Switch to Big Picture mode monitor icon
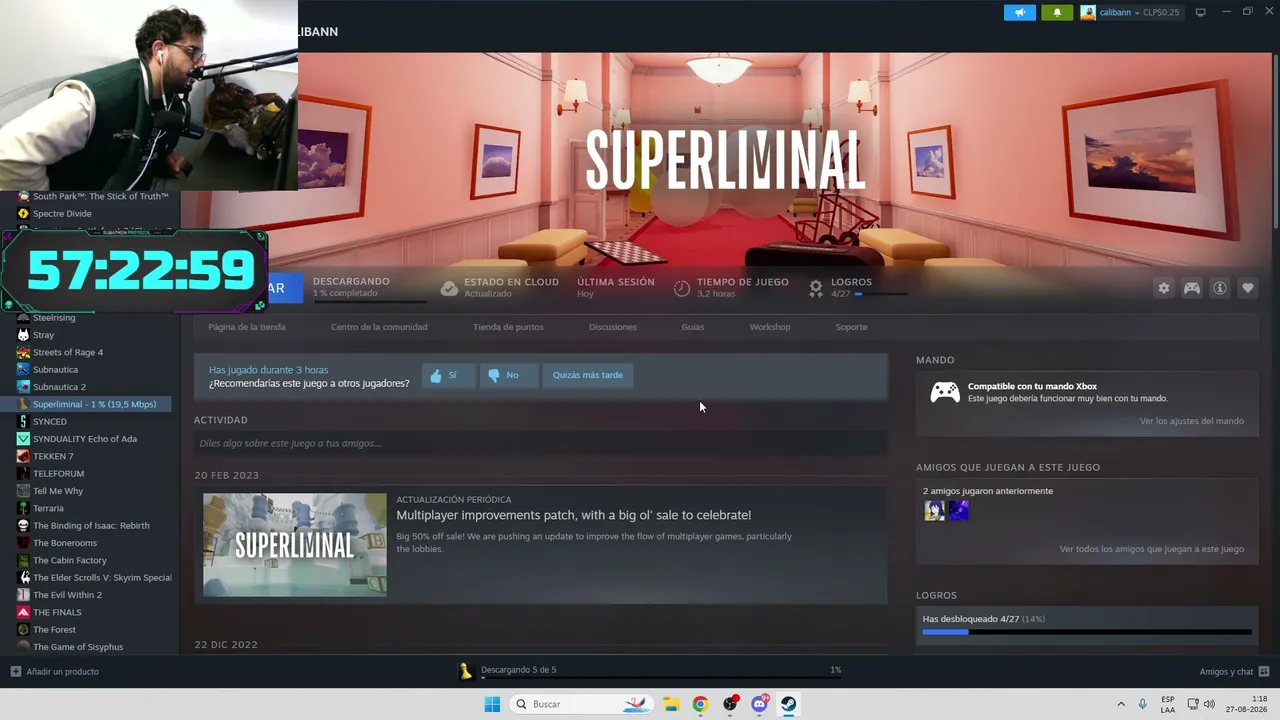 pos(1200,13)
